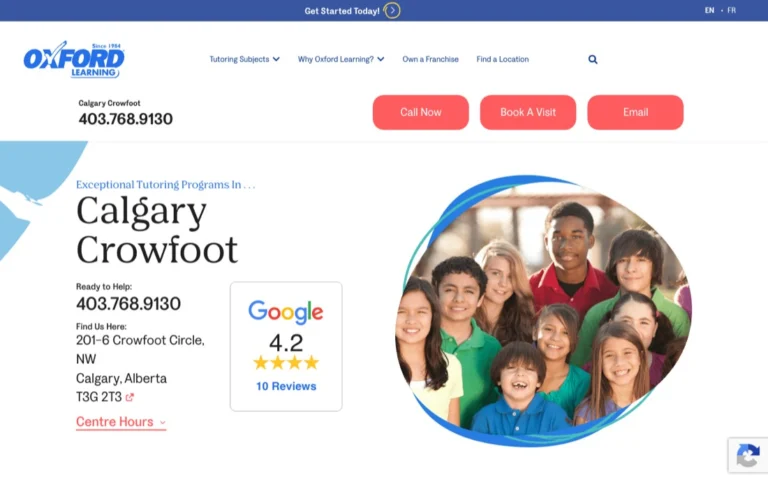
Task: Click the 4.2 rating value
Action: point(286,343)
